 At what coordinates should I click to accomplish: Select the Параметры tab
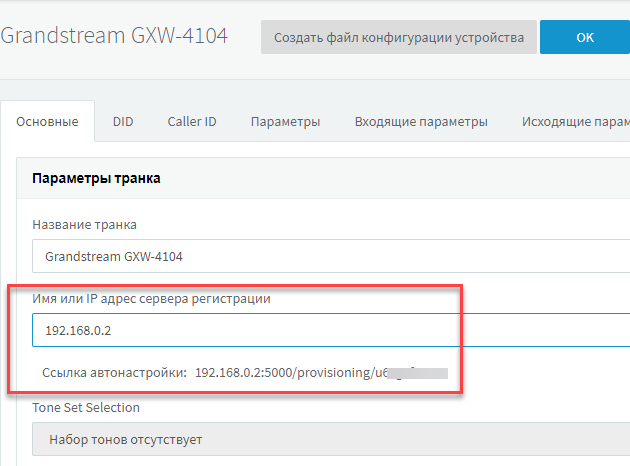285,121
